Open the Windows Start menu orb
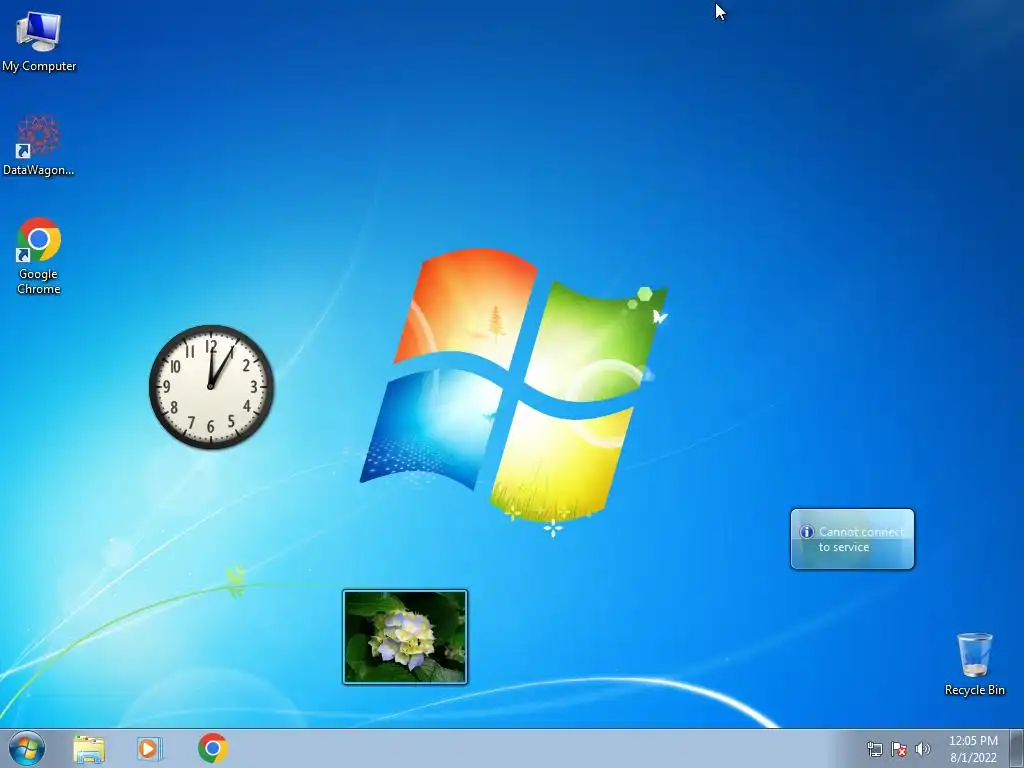The image size is (1024, 768). [27, 748]
